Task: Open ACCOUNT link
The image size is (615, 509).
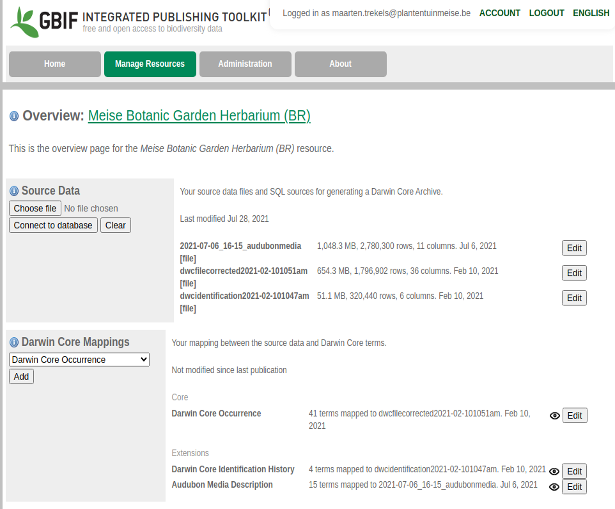Action: [x=499, y=13]
